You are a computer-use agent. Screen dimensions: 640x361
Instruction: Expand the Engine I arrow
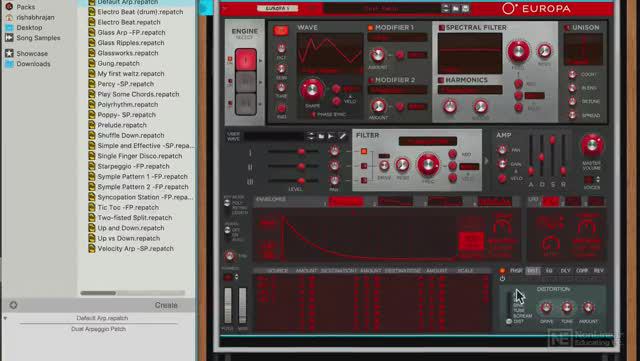pos(260,60)
